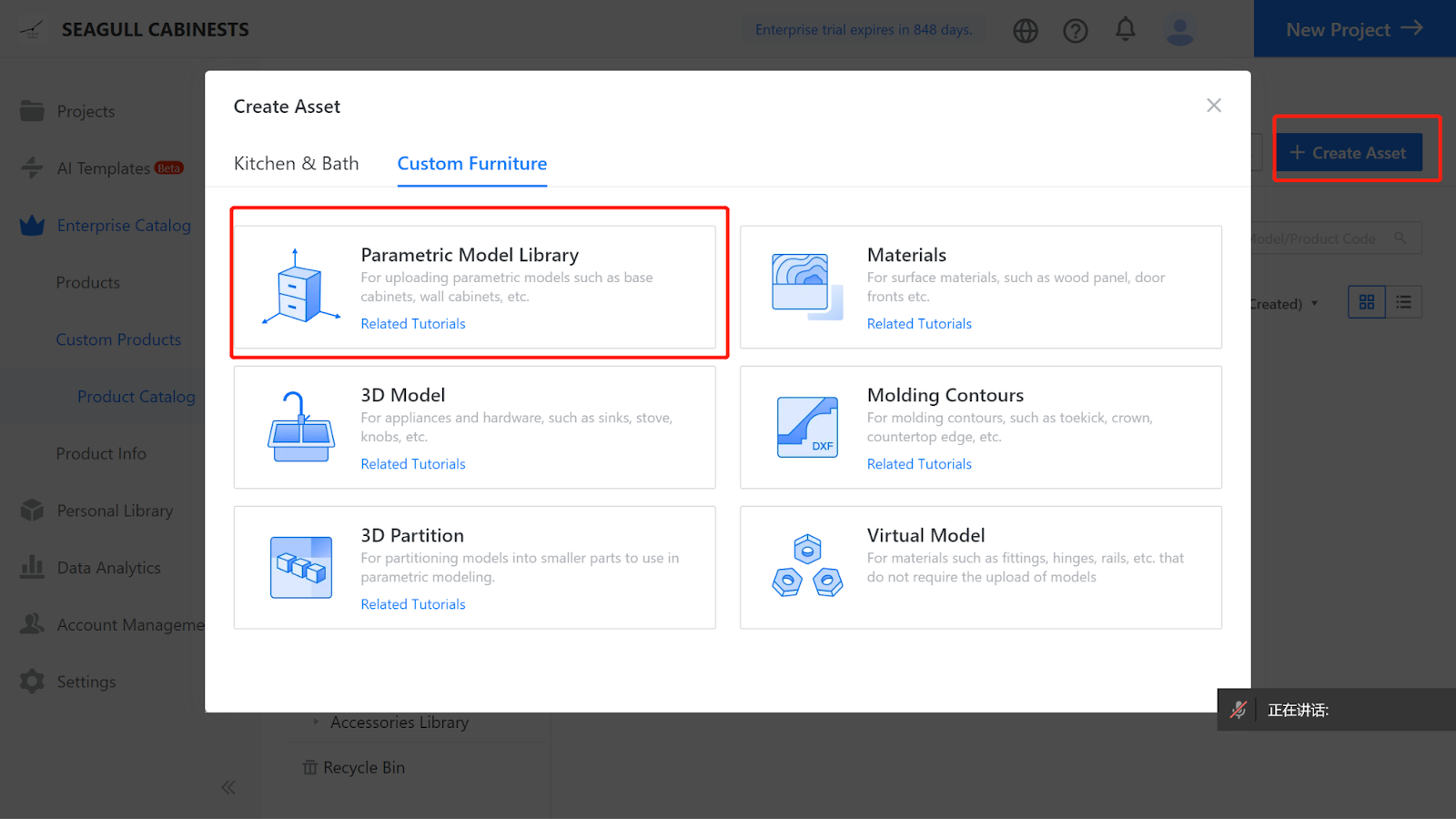This screenshot has width=1456, height=819.
Task: Select the Custom Furniture tab
Action: (471, 164)
